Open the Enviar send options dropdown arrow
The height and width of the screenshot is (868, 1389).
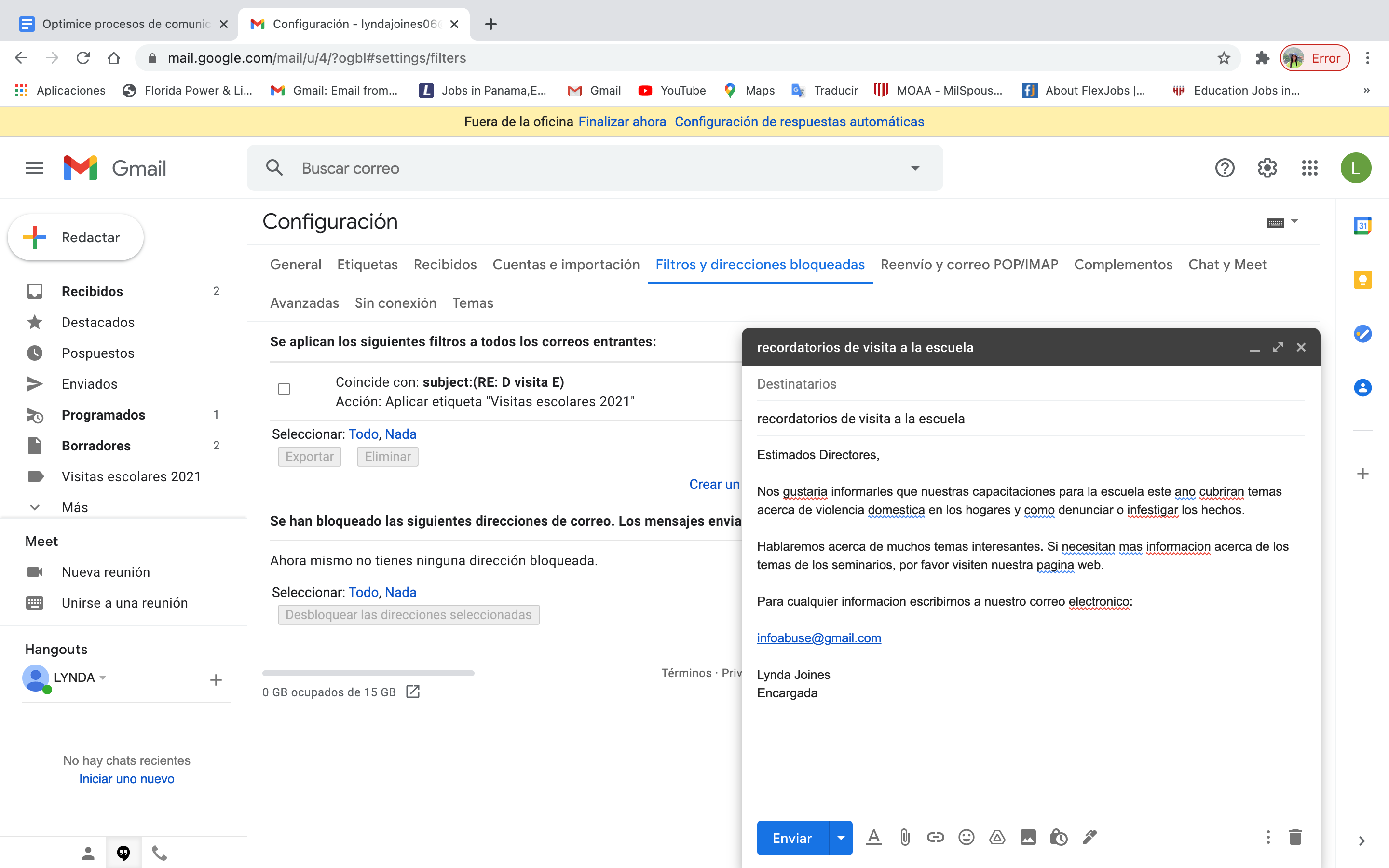tap(841, 838)
